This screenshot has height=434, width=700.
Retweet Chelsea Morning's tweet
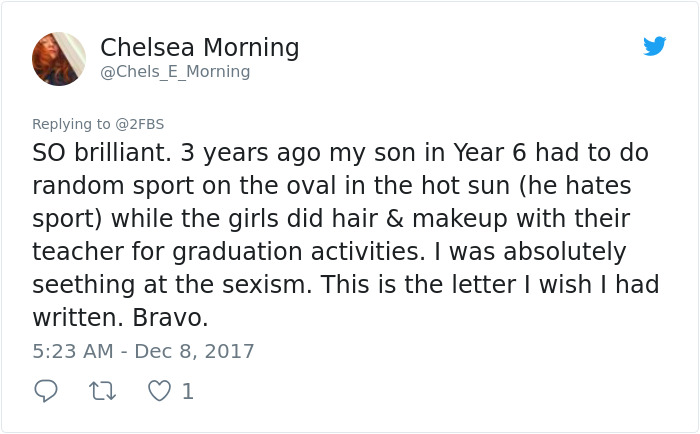102,391
